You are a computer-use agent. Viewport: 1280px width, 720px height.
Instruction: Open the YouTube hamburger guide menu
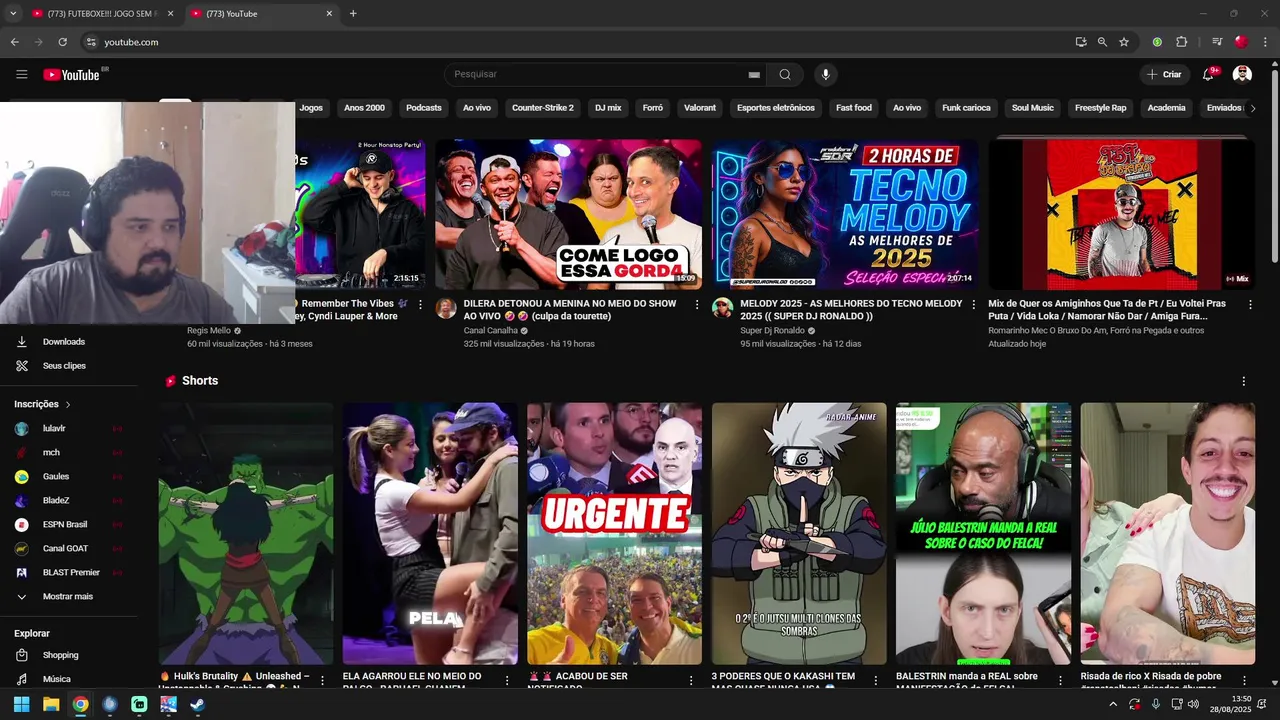(22, 74)
